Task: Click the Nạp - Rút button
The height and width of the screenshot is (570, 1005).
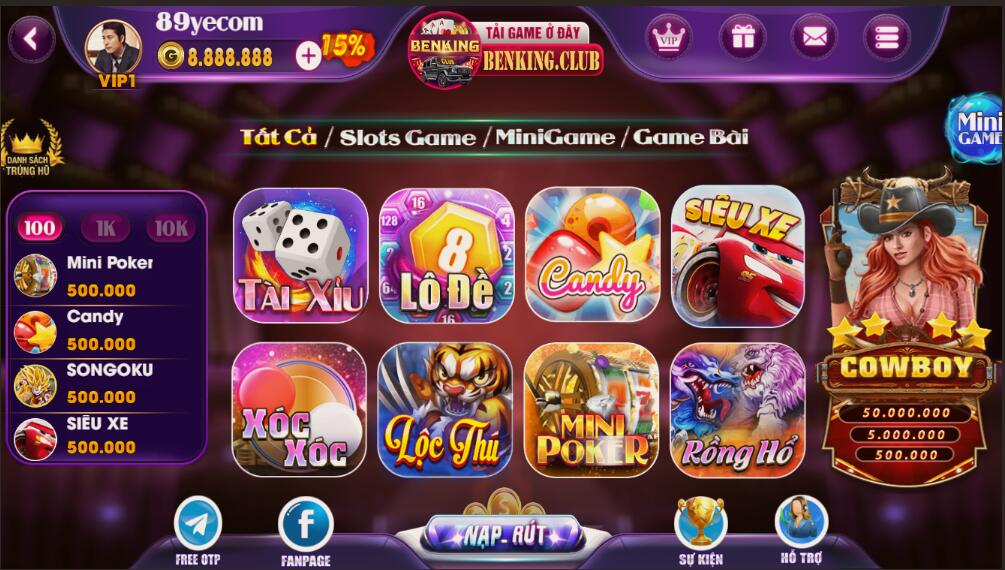Action: coord(504,535)
